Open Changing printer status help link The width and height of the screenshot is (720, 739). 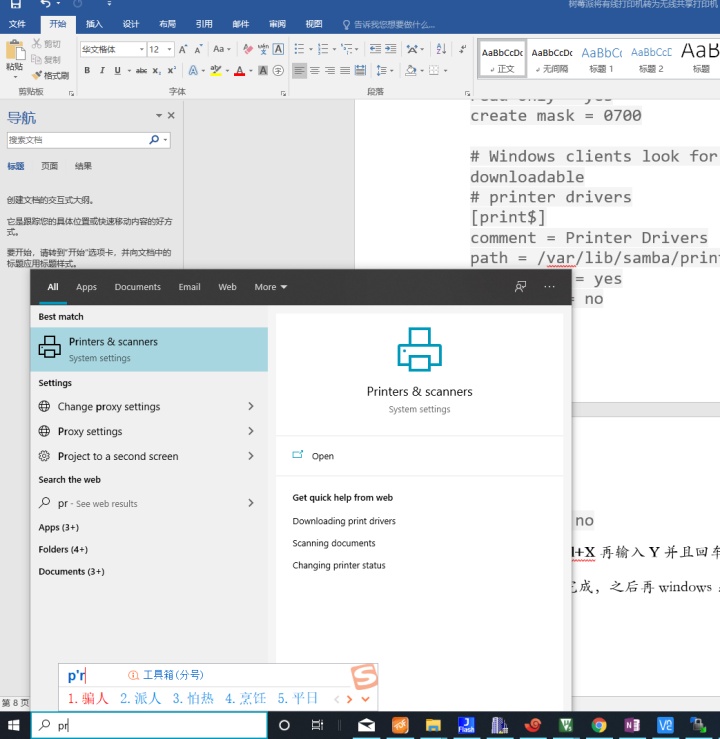(339, 565)
